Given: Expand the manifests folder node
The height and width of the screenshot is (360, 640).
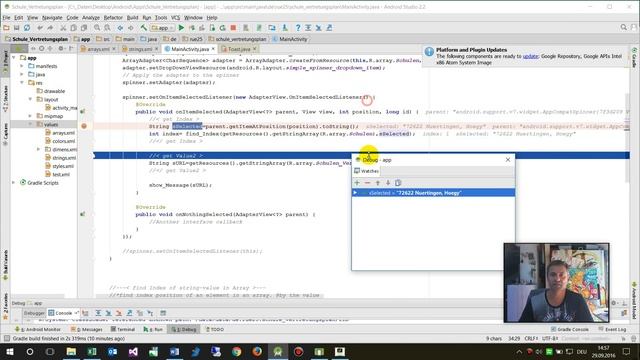Looking at the screenshot, I should click(x=22, y=66).
